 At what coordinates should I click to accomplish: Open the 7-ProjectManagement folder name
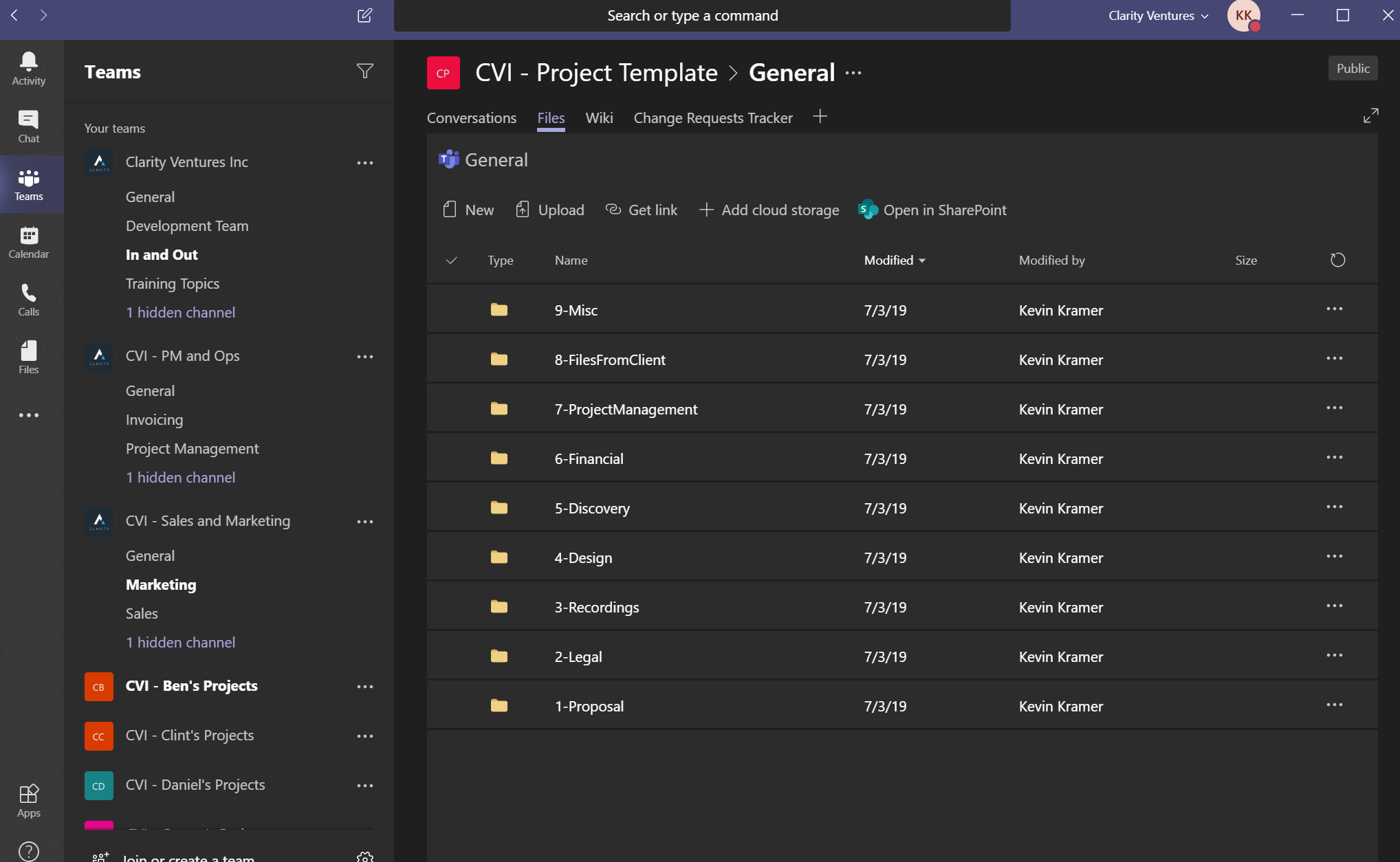[626, 409]
